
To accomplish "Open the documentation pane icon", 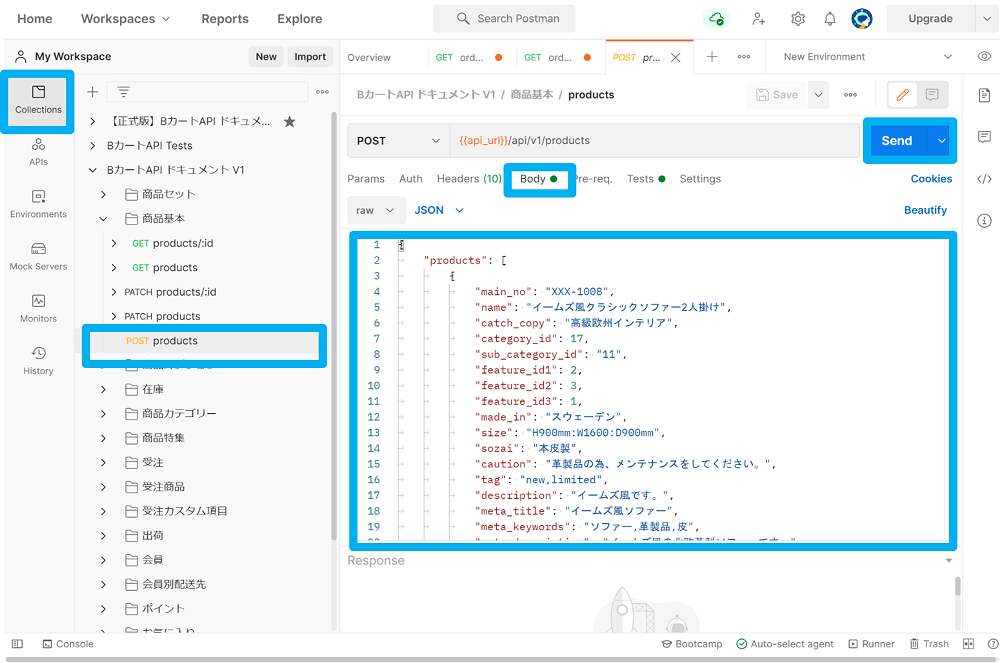I will click(x=984, y=95).
